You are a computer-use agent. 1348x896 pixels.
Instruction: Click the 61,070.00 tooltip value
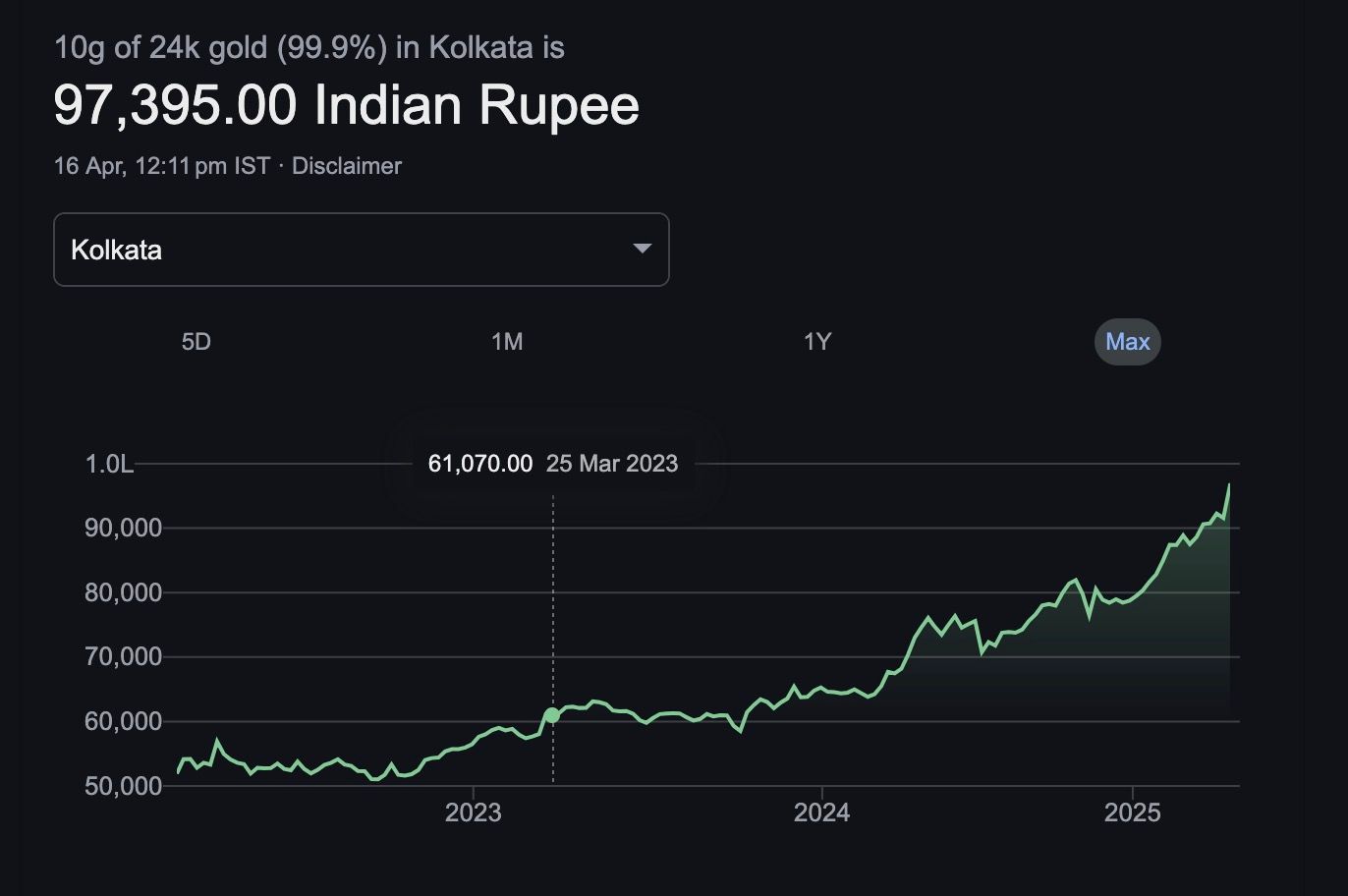pos(480,464)
